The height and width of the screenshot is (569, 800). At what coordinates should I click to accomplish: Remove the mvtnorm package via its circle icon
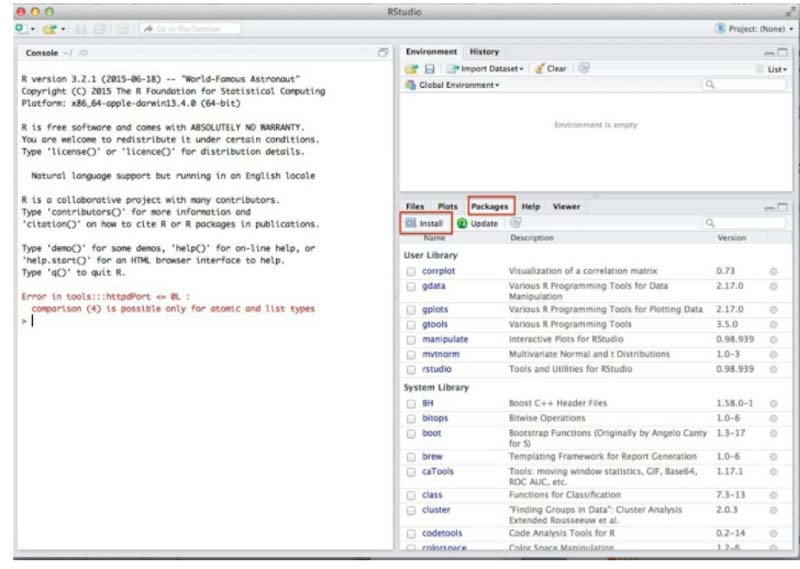click(773, 354)
